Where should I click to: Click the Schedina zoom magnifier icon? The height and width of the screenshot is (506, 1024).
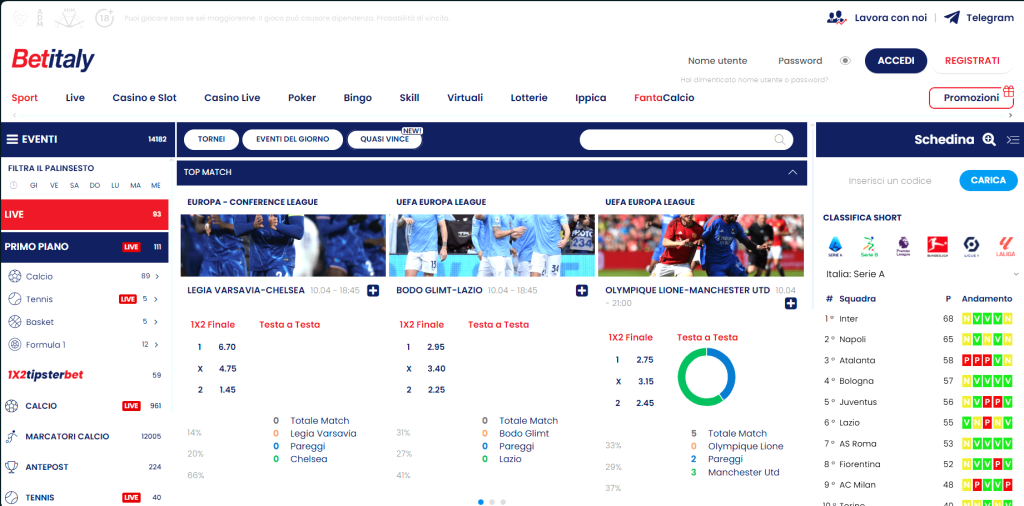point(989,139)
